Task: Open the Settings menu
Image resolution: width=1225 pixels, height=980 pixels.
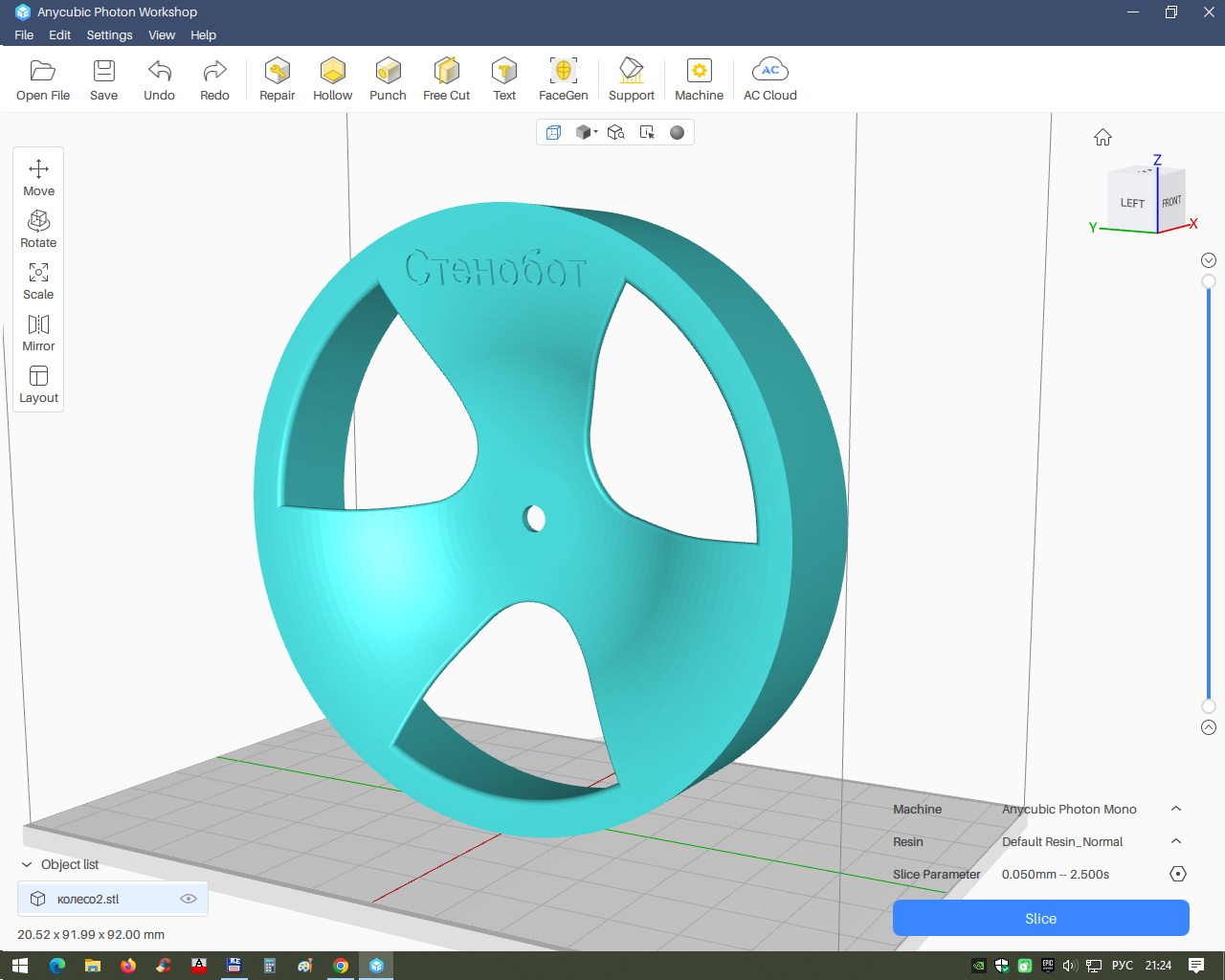Action: point(109,34)
